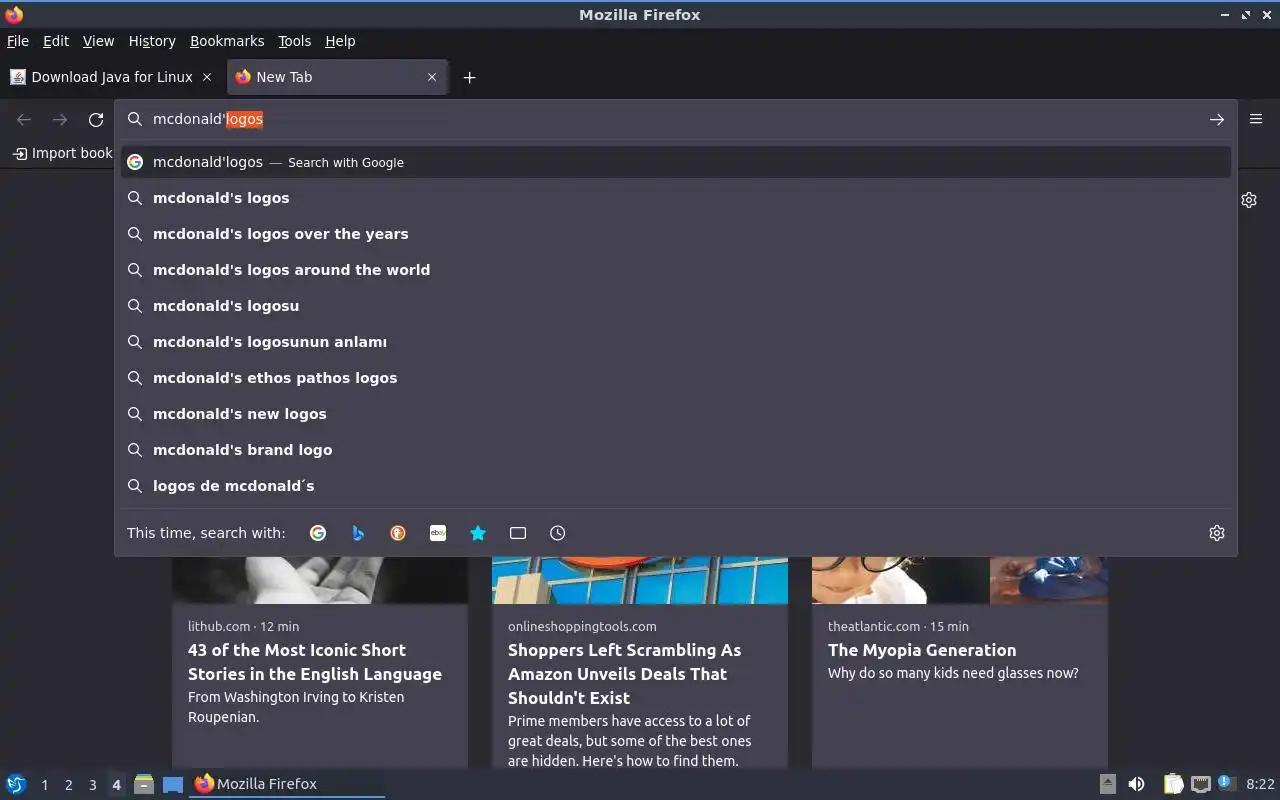Switch to virtual desktop 1
Image resolution: width=1280 pixels, height=800 pixels.
[x=44, y=785]
